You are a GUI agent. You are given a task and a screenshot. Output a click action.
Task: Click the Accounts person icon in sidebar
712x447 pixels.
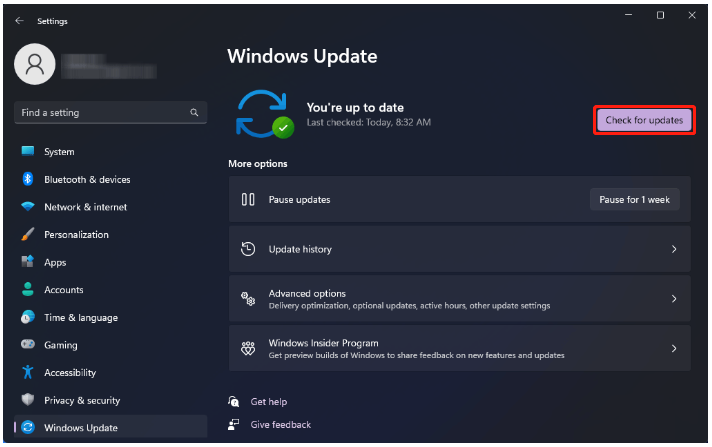tap(28, 289)
